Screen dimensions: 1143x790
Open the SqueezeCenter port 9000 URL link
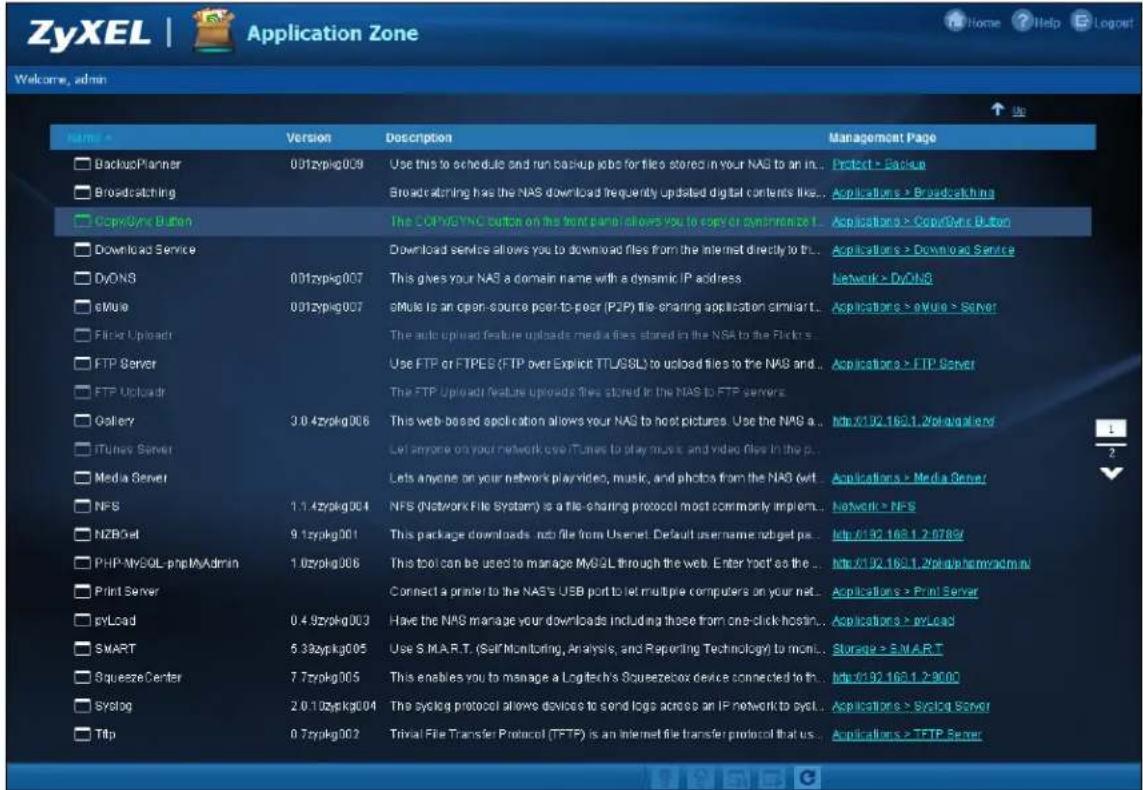click(895, 676)
